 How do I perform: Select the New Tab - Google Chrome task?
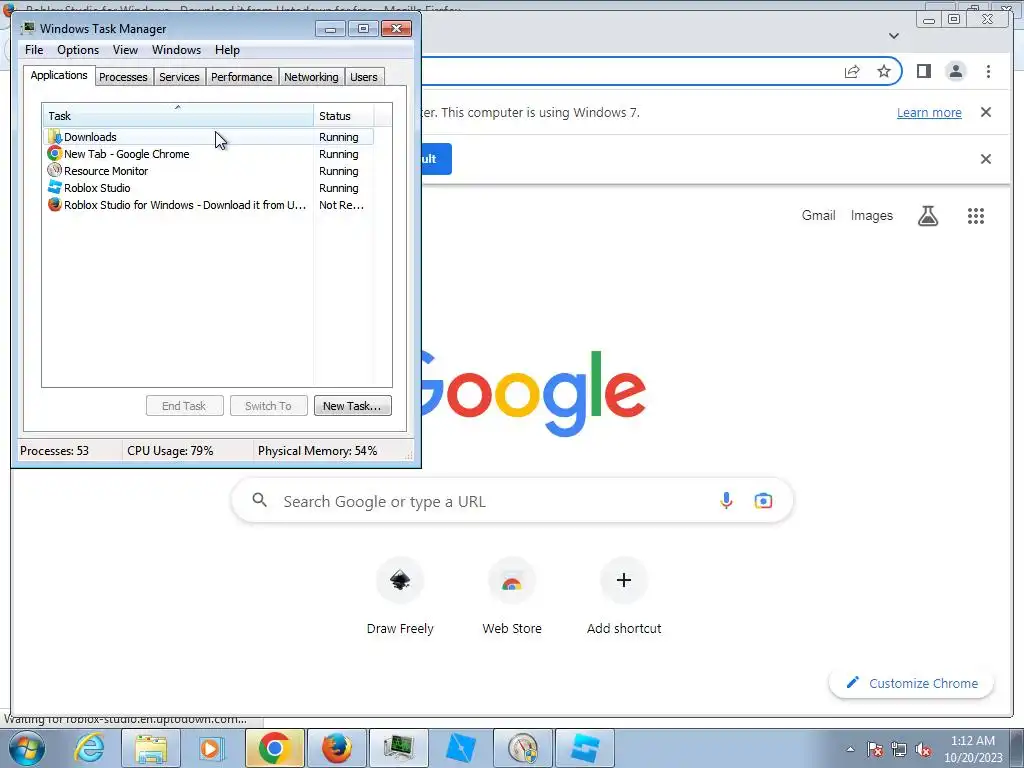pyautogui.click(x=209, y=154)
